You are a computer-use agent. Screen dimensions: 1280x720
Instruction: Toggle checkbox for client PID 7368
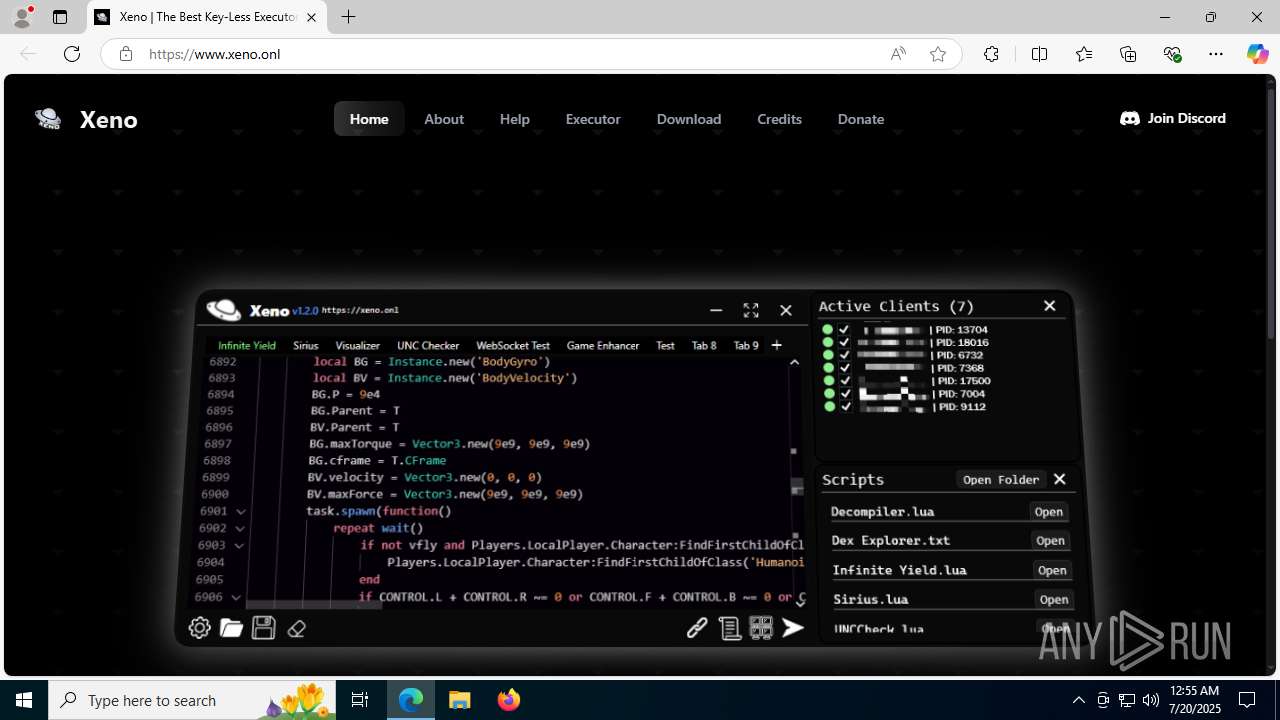coord(844,368)
